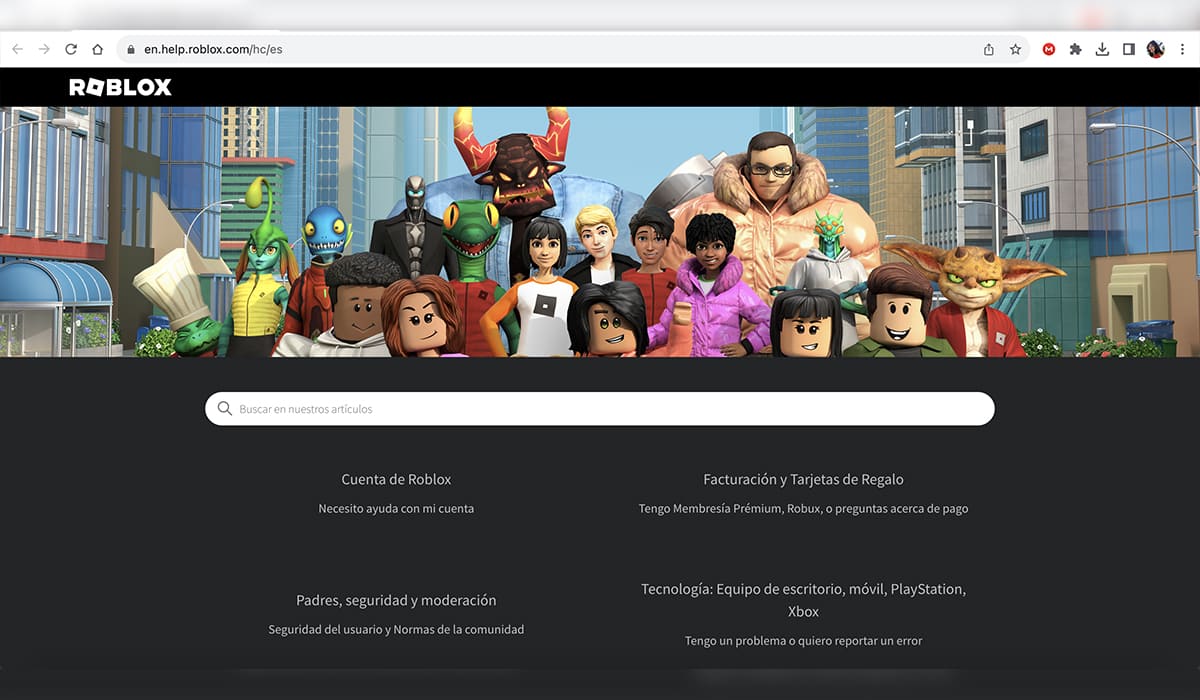Open the Chrome profile avatar

(1155, 49)
